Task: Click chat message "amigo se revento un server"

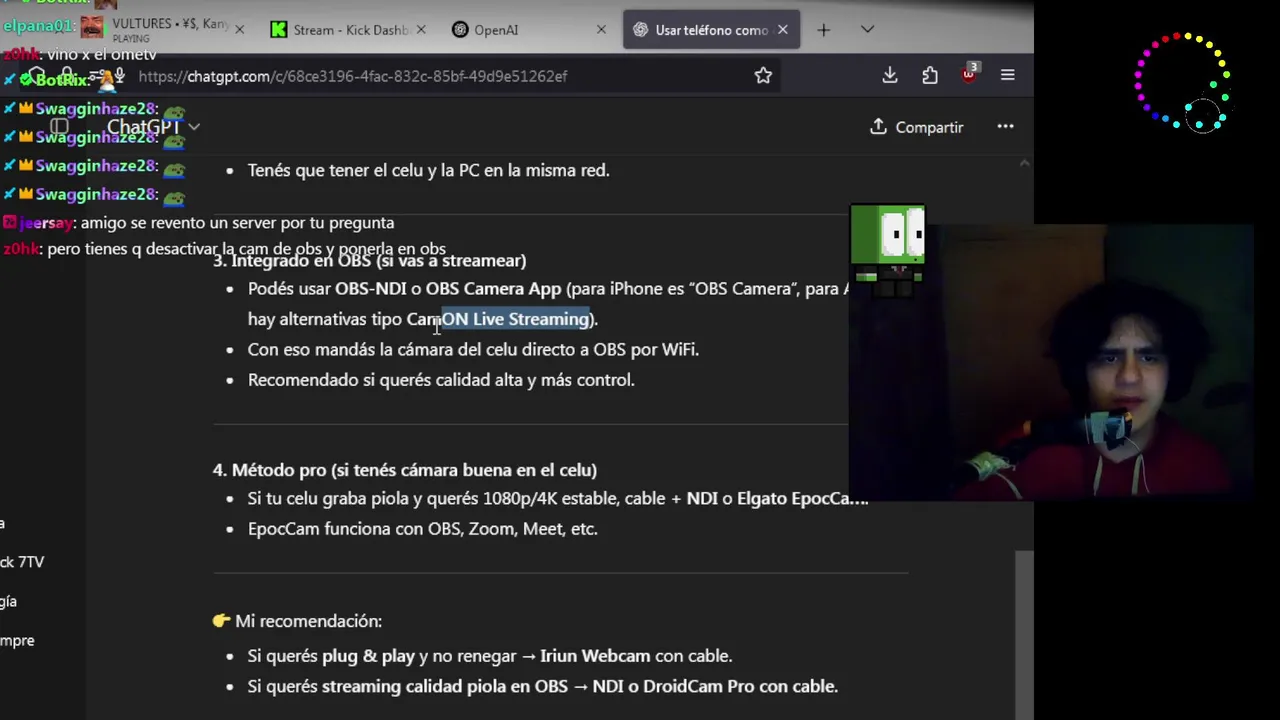Action: tap(237, 223)
